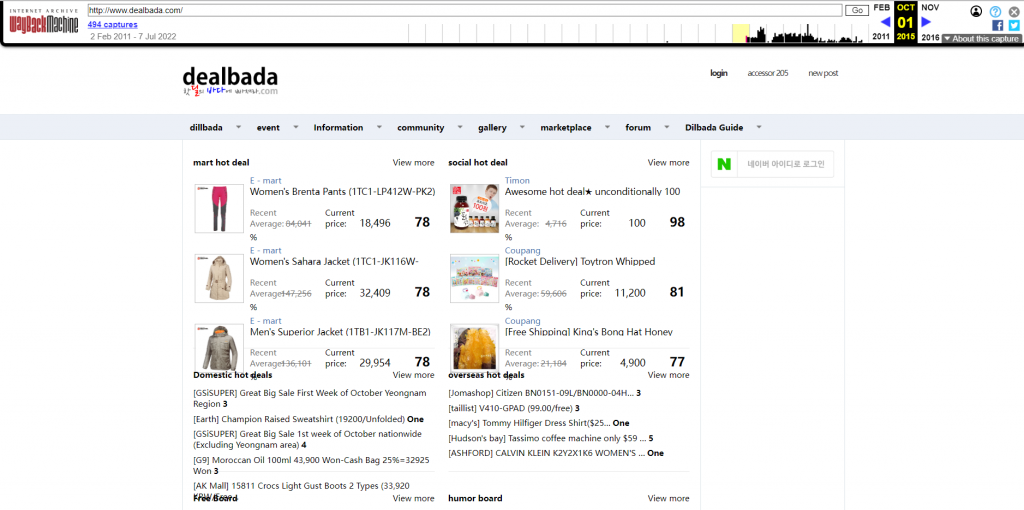Open the community menu
1024x510 pixels.
421,127
